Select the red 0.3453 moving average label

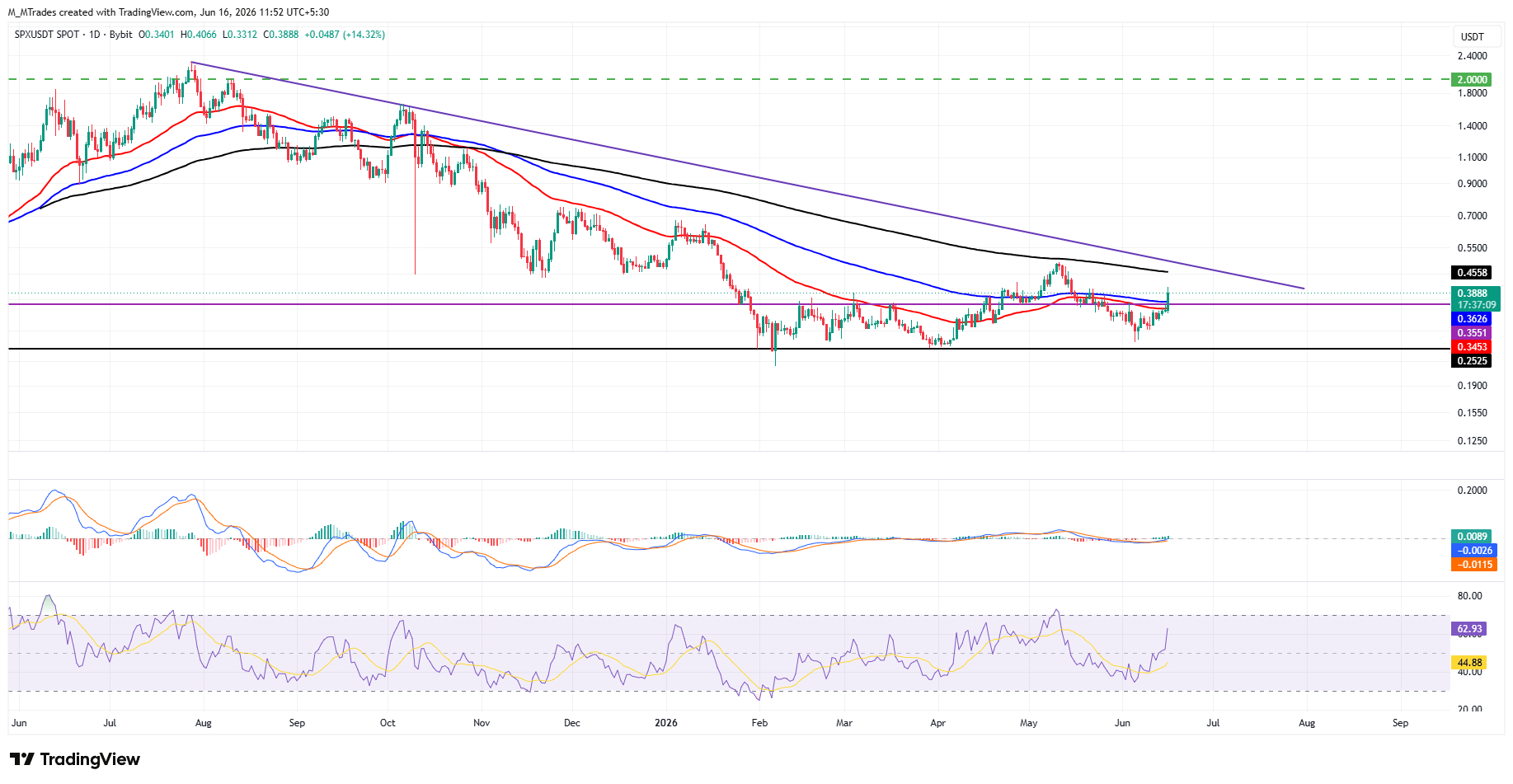coord(1472,347)
